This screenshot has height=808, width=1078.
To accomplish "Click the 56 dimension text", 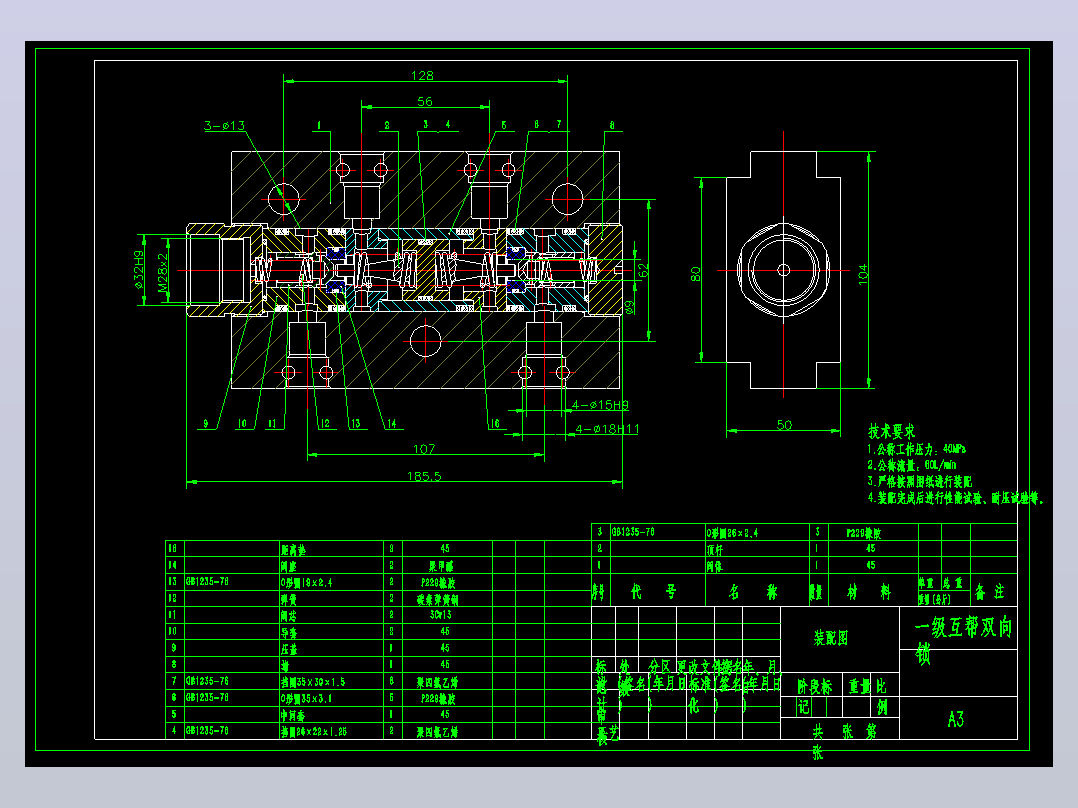I will pyautogui.click(x=425, y=102).
